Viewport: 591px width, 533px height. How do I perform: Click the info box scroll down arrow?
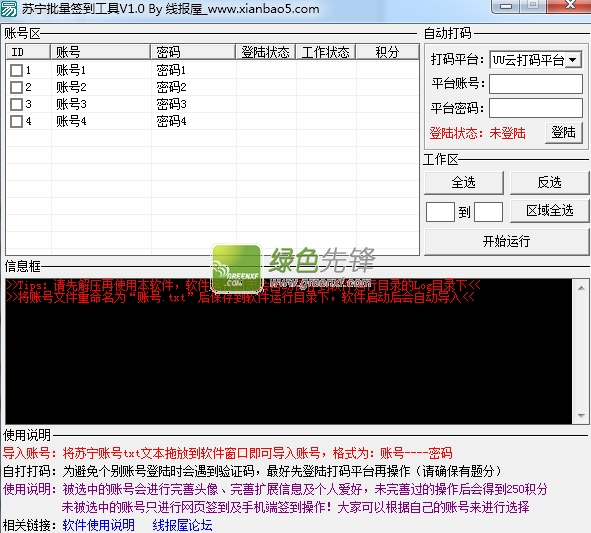coord(581,416)
